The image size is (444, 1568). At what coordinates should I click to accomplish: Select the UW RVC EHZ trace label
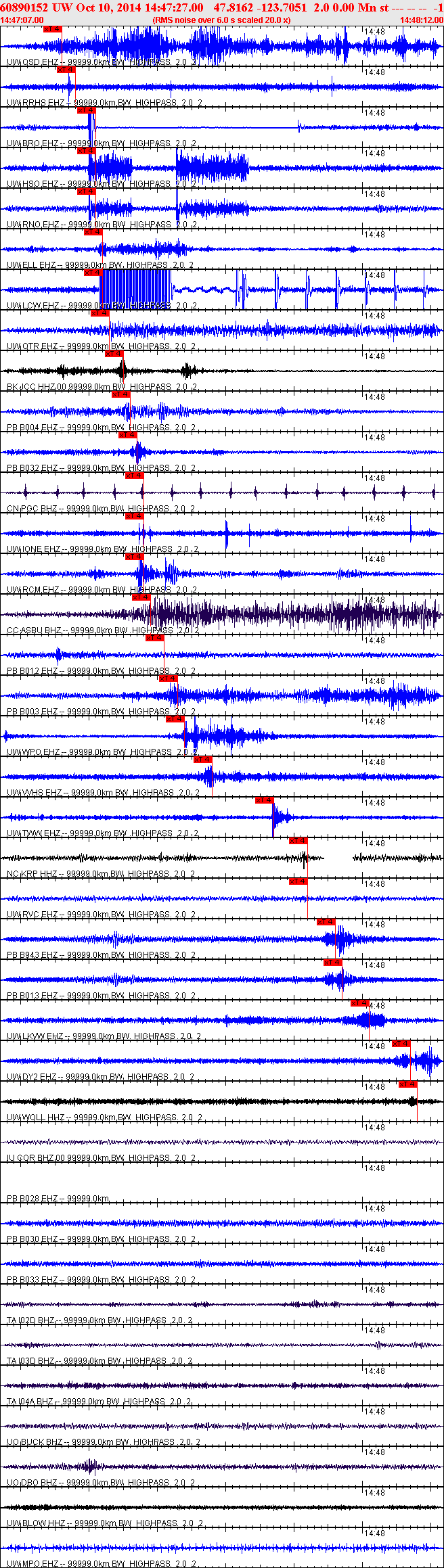(x=102, y=915)
